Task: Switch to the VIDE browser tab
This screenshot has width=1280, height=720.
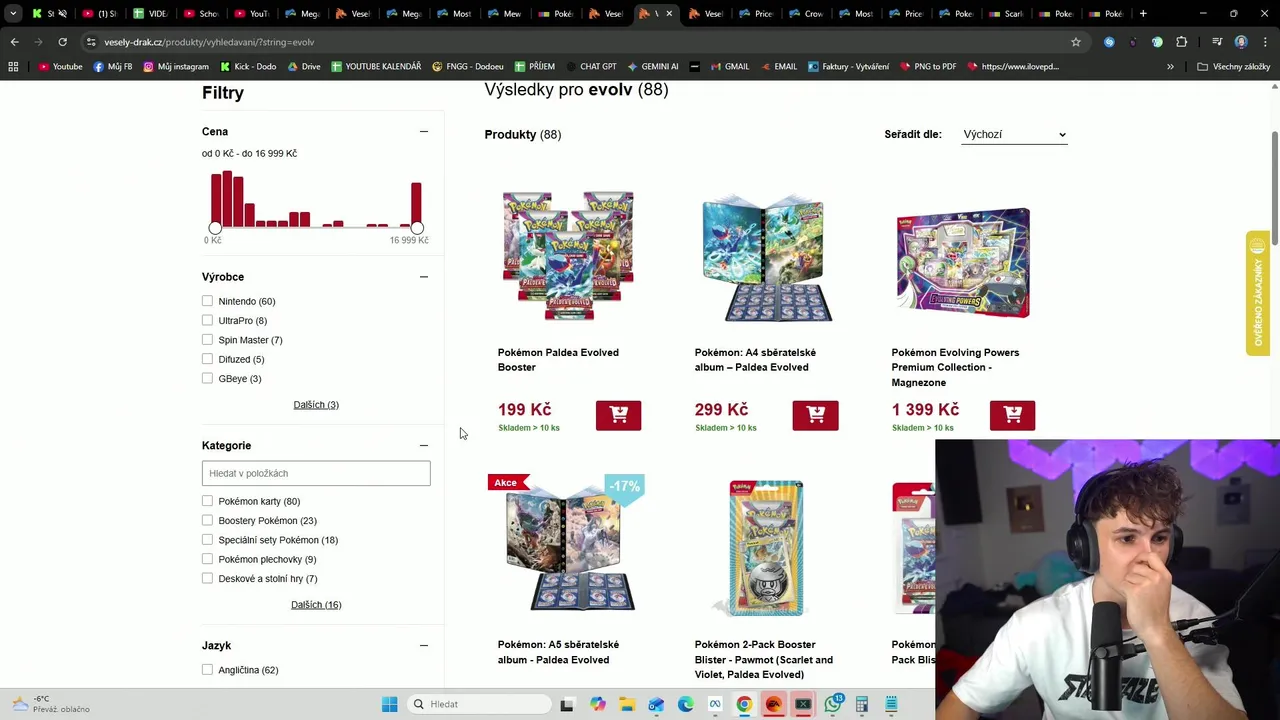Action: (x=150, y=14)
